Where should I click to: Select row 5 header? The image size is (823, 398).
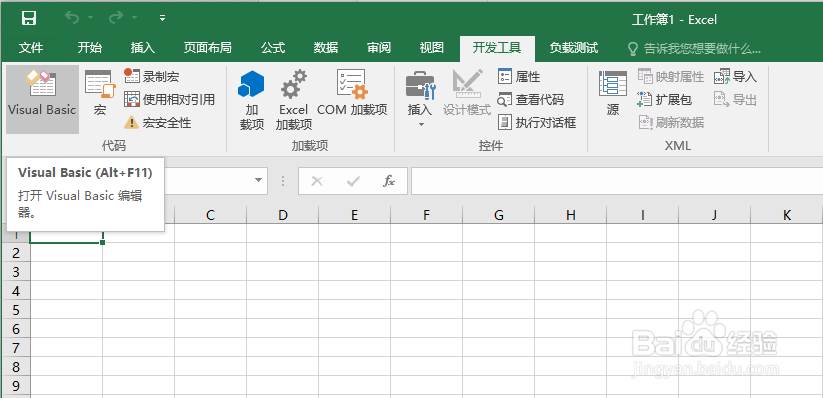(x=15, y=310)
